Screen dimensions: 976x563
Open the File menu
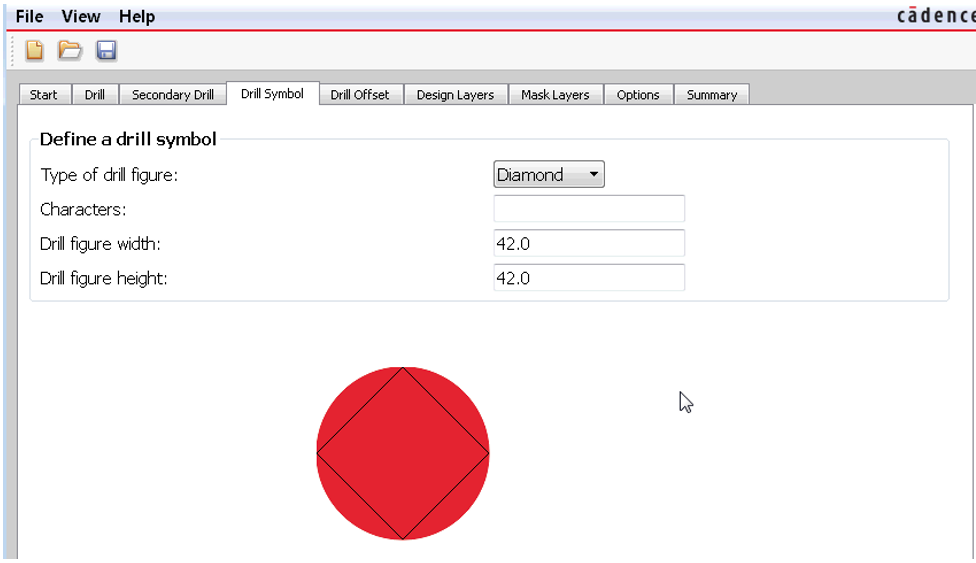coord(30,16)
